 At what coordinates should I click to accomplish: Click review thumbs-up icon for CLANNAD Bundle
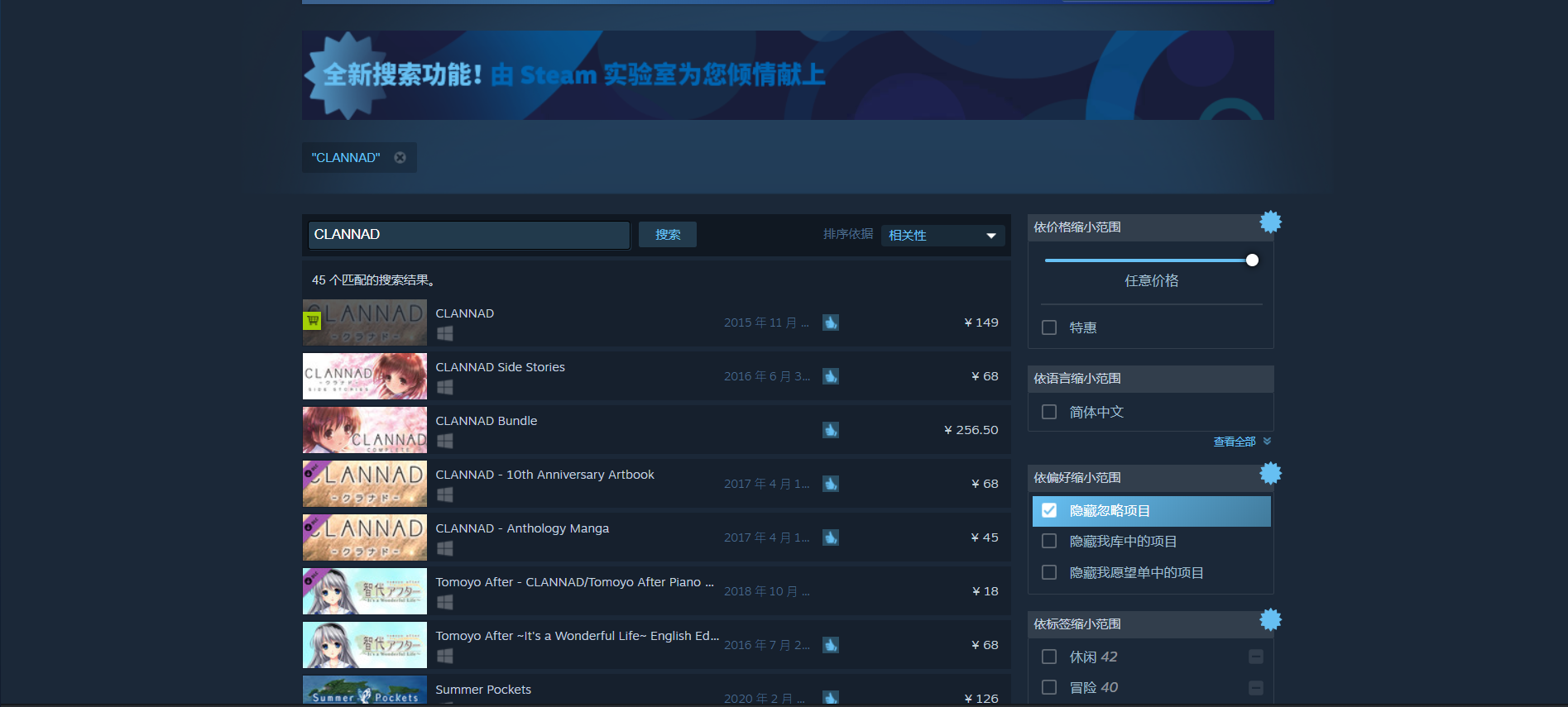(831, 430)
